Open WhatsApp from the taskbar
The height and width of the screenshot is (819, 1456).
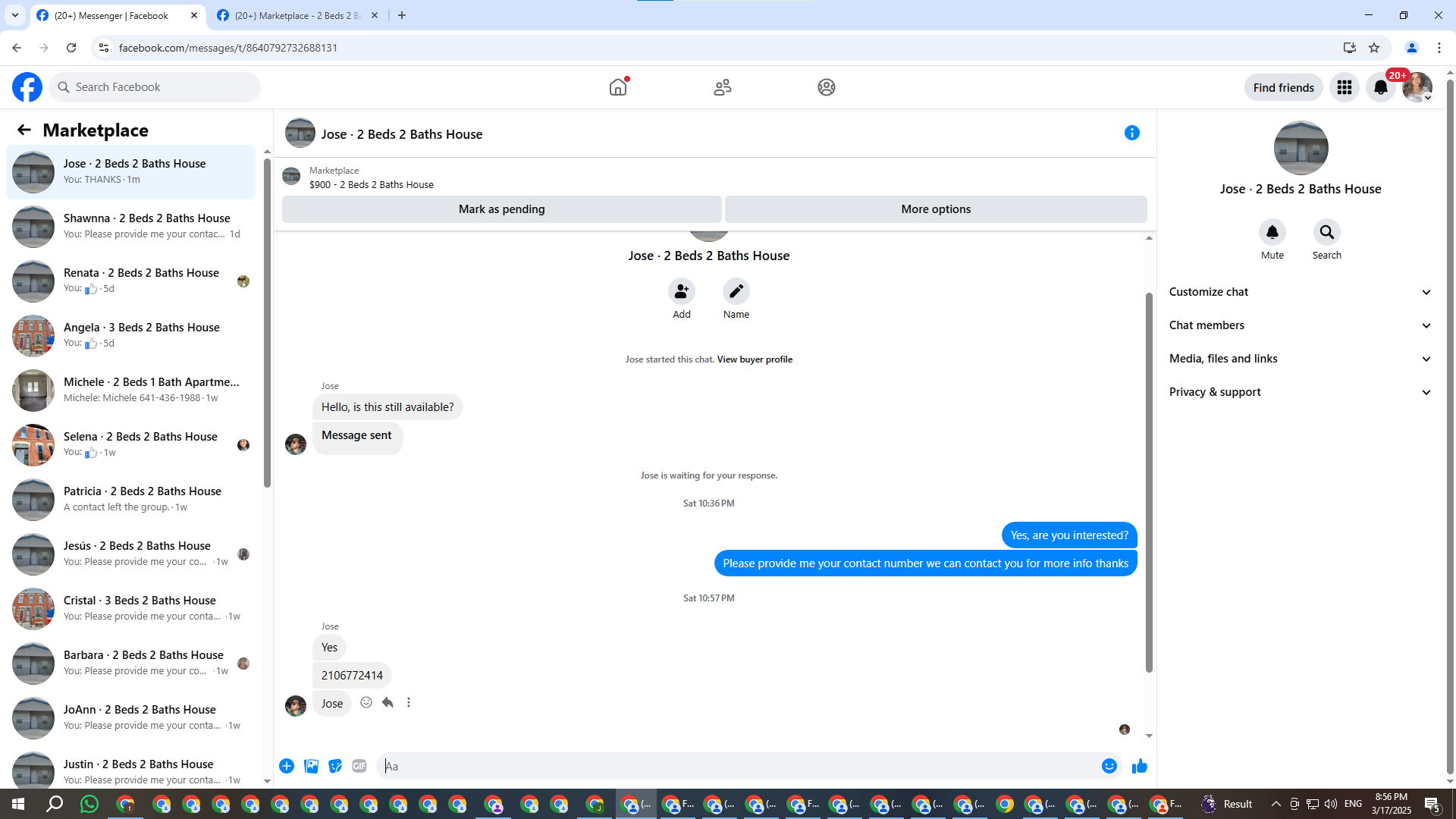(89, 804)
